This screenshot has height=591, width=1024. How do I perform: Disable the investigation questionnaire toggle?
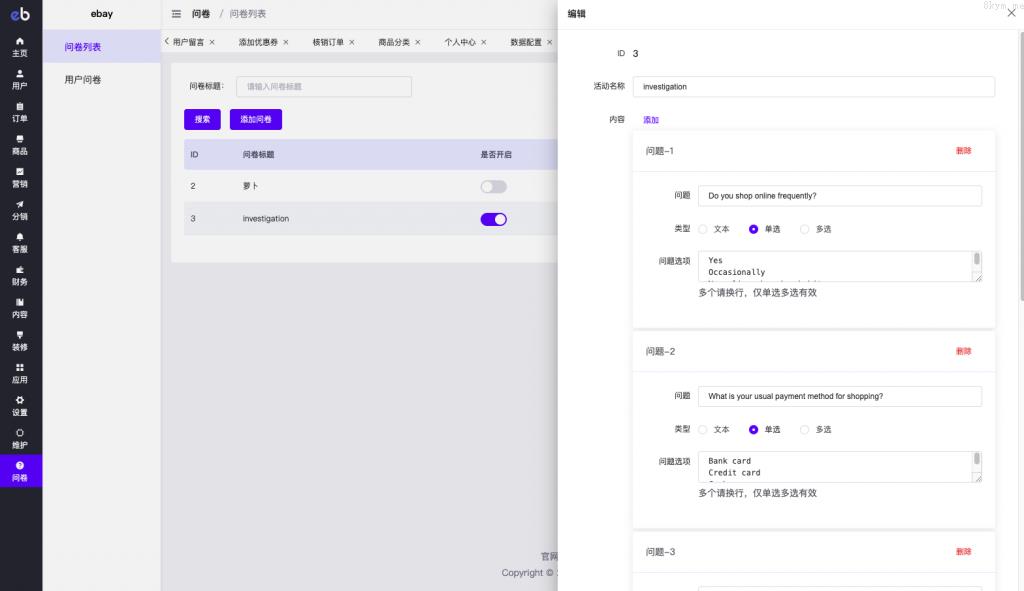[x=493, y=219]
